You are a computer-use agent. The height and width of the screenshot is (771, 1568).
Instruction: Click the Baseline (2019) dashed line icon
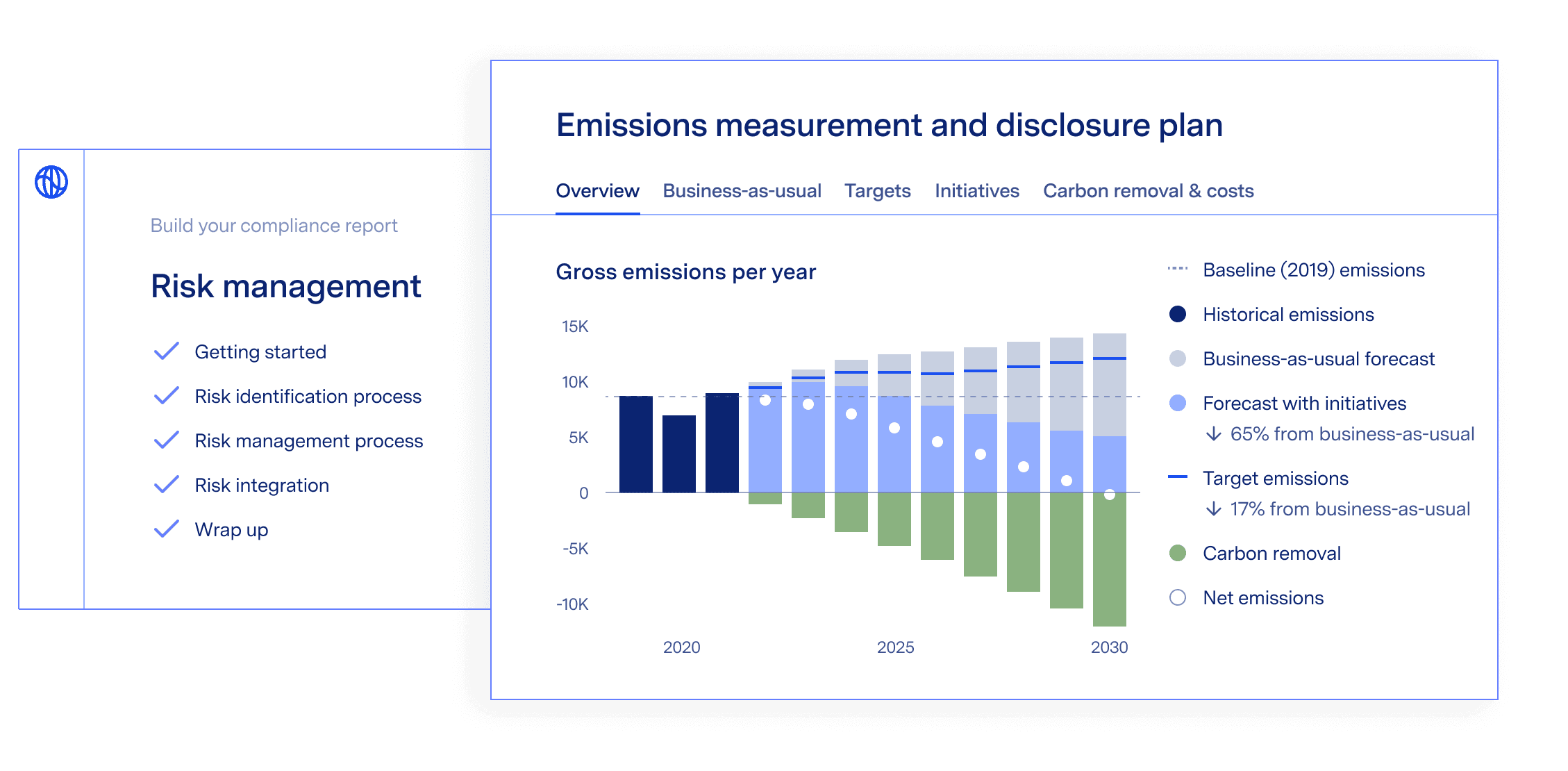(x=1178, y=270)
